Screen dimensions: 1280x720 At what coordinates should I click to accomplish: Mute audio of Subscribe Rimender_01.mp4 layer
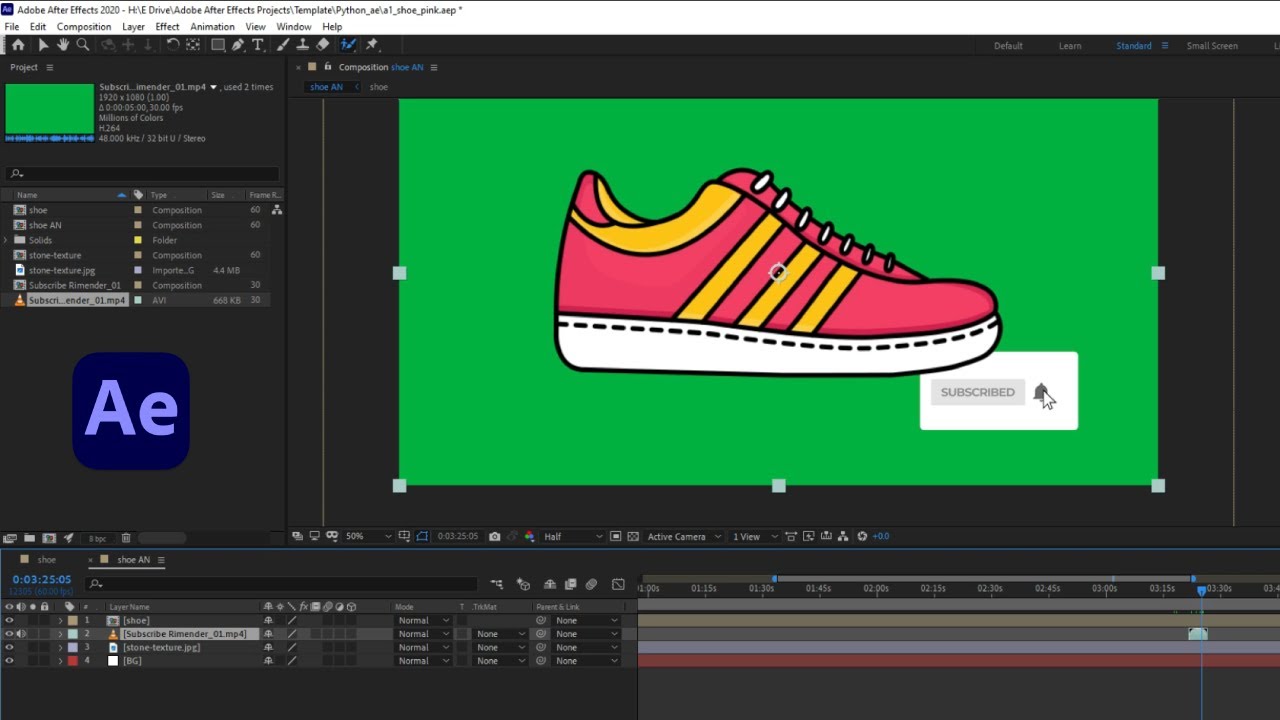coord(21,634)
